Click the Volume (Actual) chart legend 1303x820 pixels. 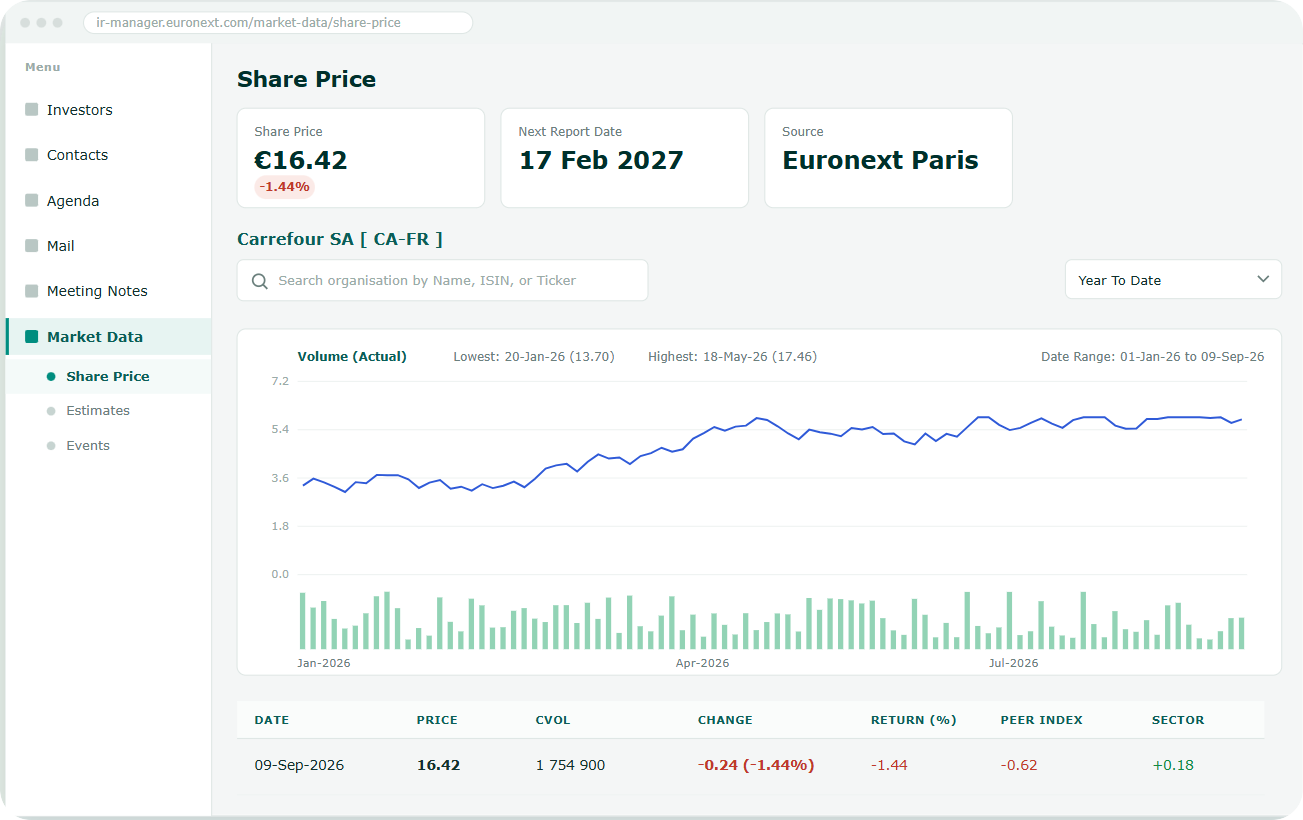click(352, 357)
